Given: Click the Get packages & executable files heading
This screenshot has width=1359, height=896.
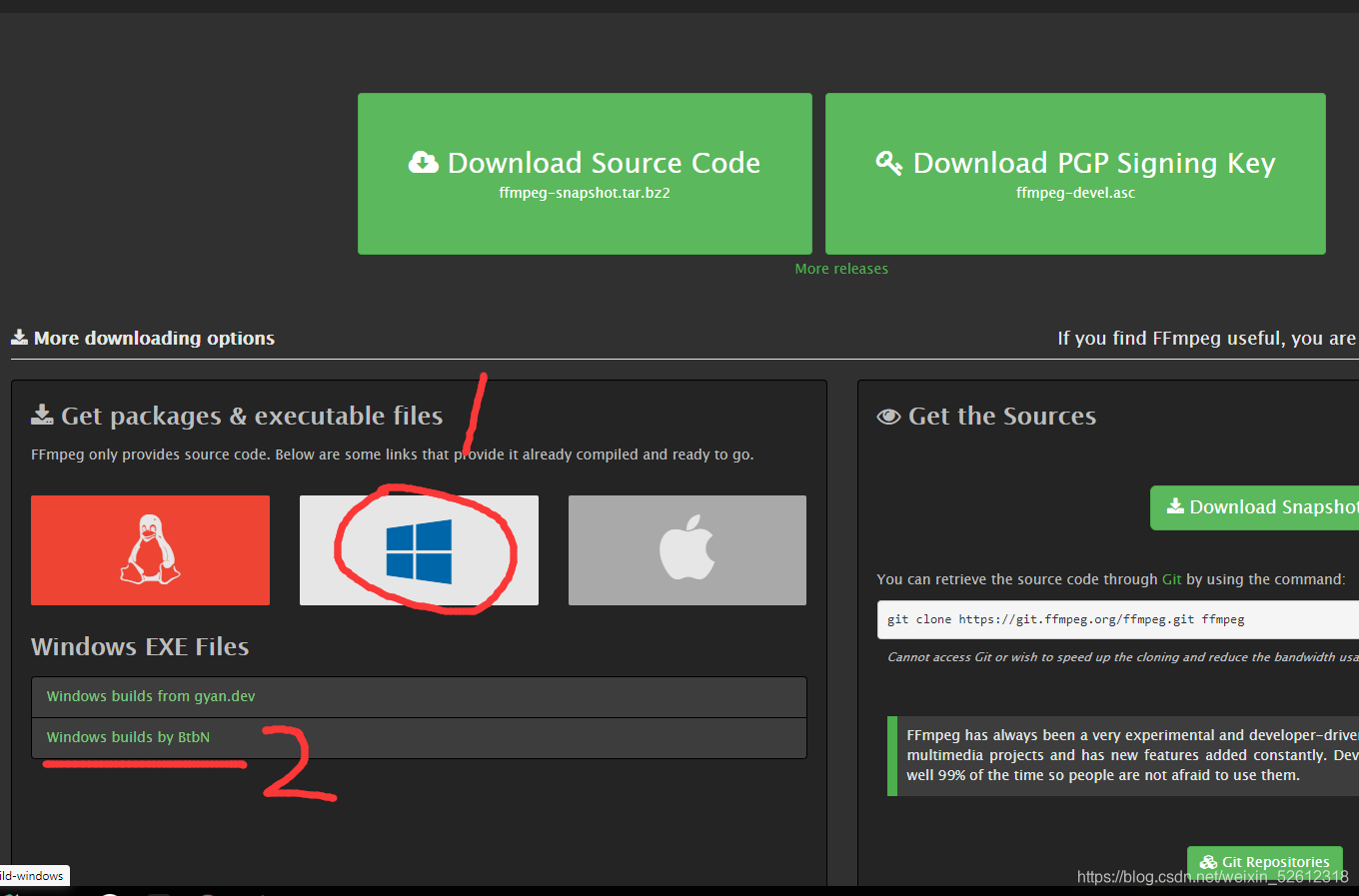Looking at the screenshot, I should (x=237, y=416).
